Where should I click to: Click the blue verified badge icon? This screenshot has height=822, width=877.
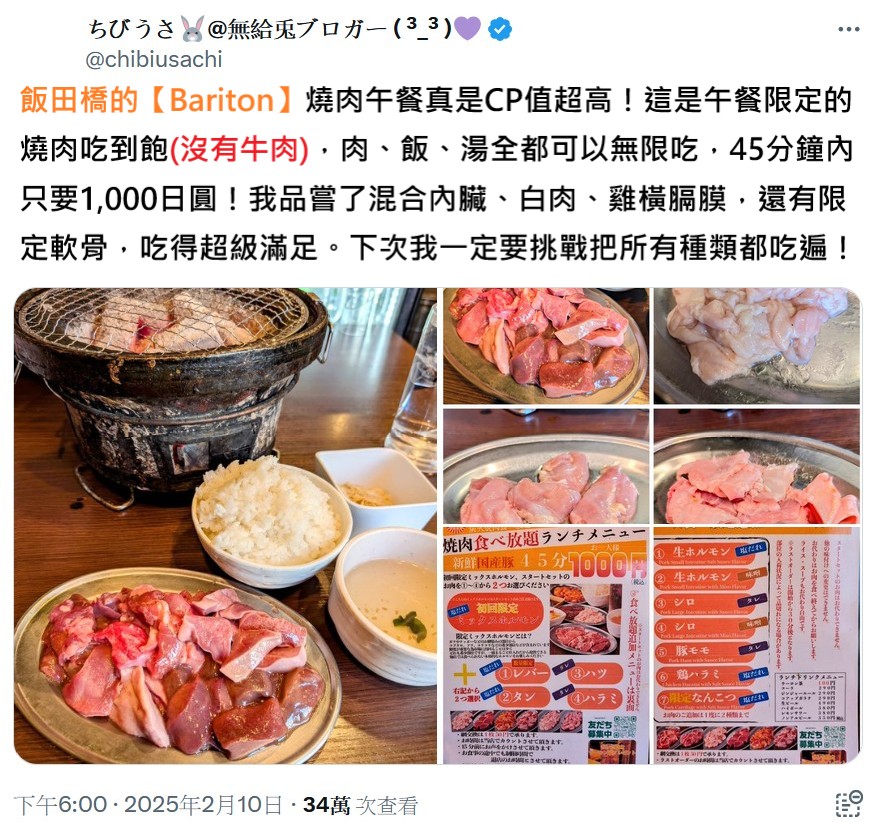[x=499, y=29]
